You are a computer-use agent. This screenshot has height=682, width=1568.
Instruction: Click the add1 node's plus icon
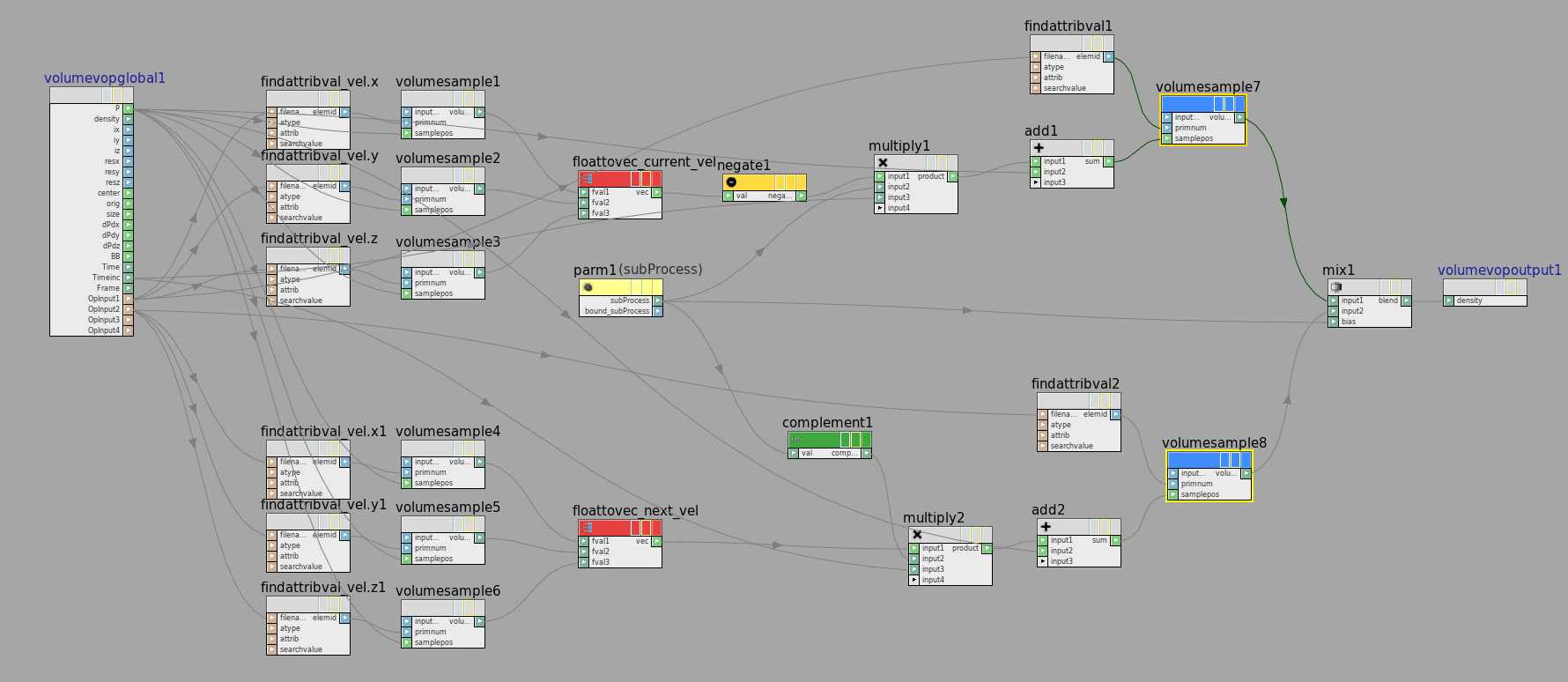pyautogui.click(x=1039, y=148)
